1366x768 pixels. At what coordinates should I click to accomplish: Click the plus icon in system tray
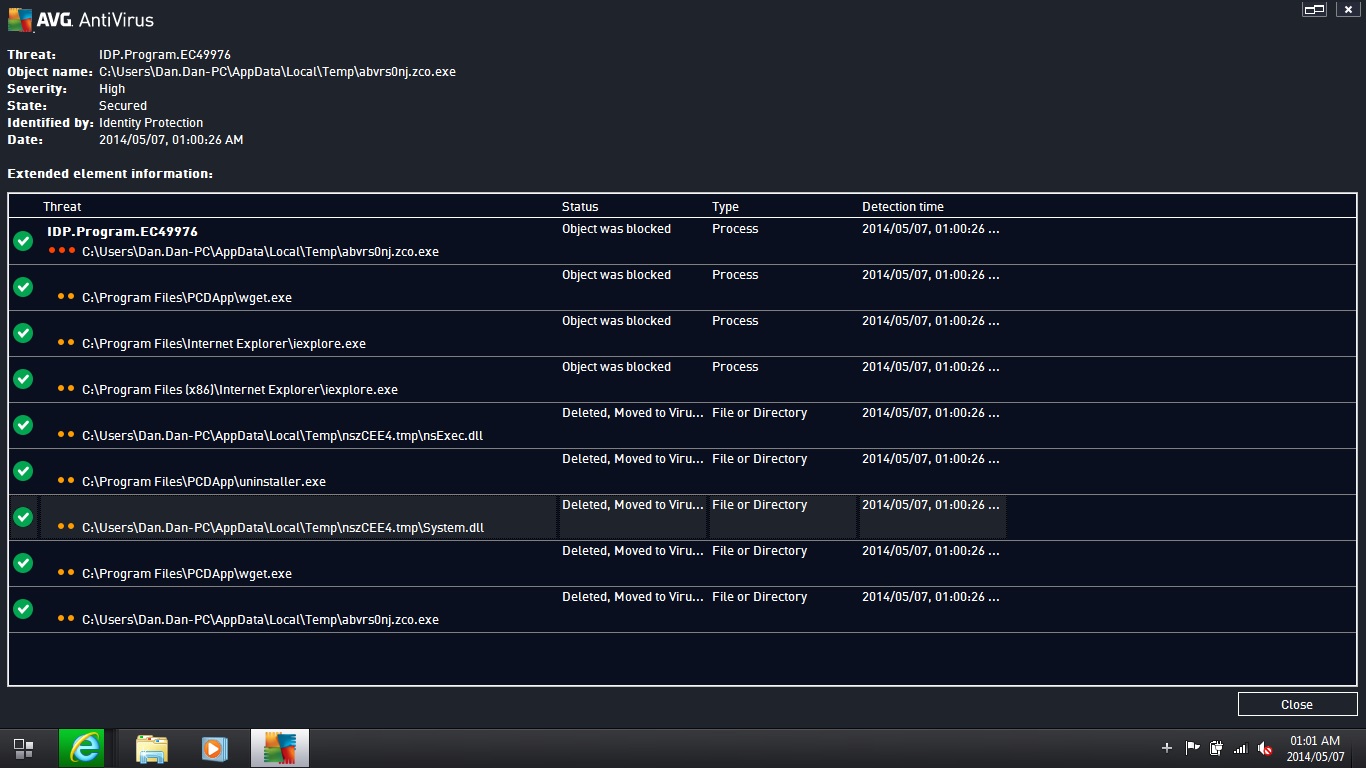(1166, 748)
